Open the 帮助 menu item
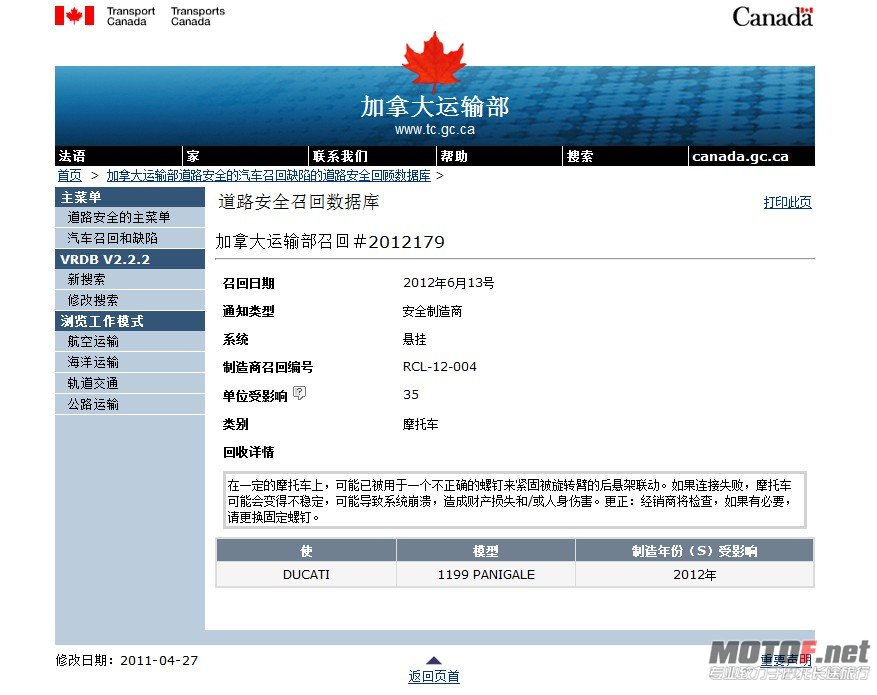The height and width of the screenshot is (695, 877). [x=454, y=156]
